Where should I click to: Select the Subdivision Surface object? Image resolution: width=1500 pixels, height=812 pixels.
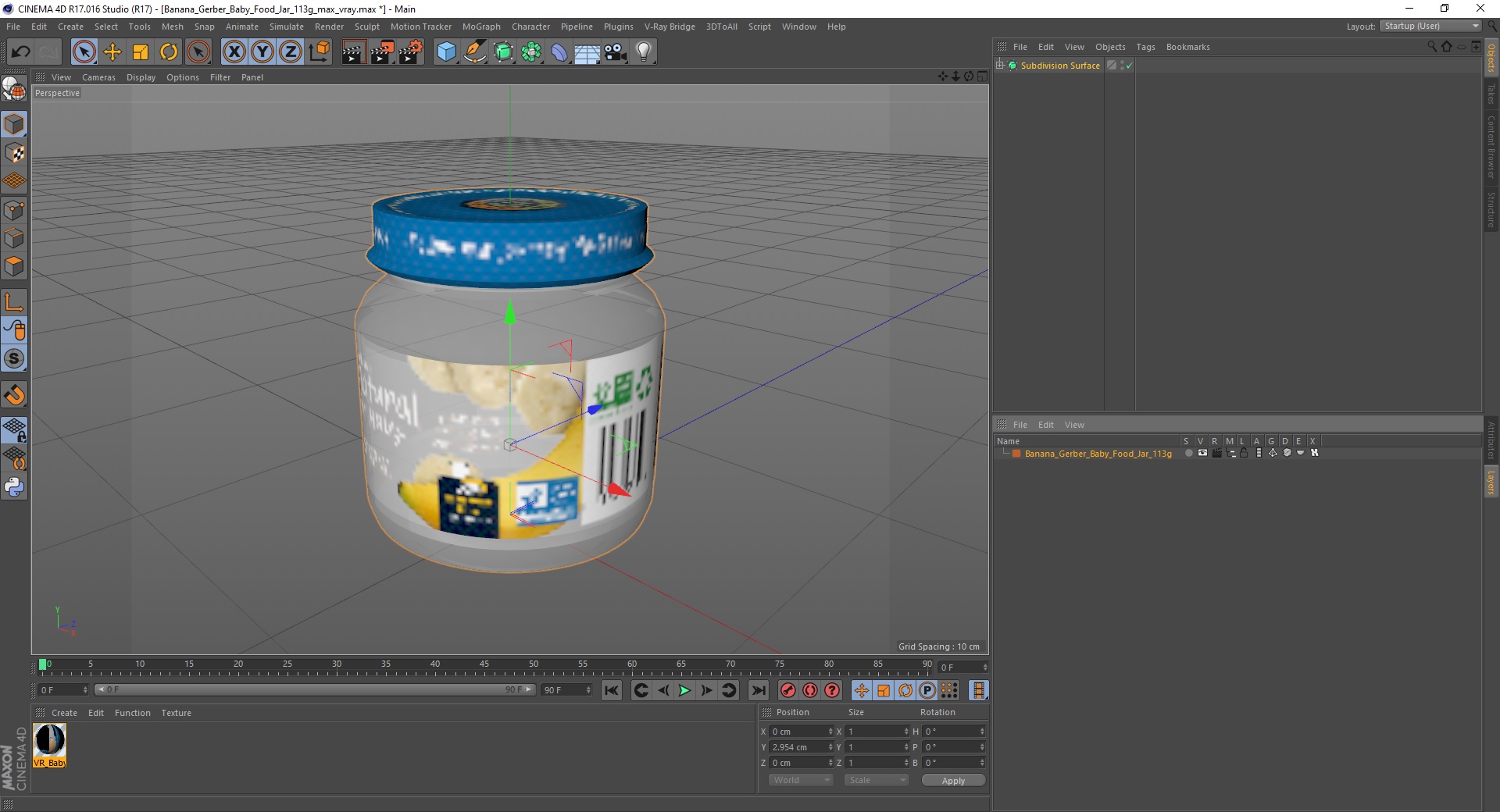tap(1060, 66)
